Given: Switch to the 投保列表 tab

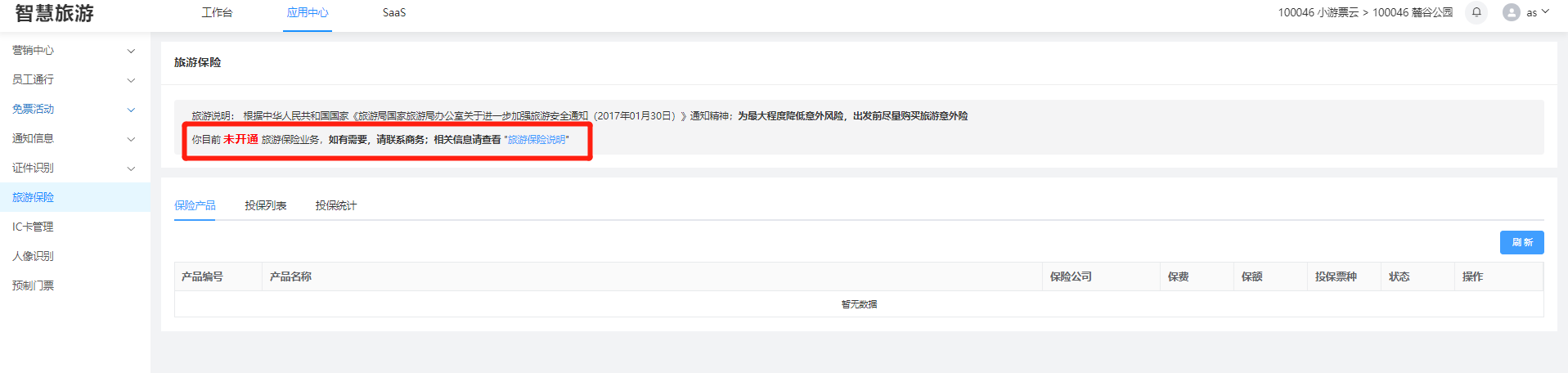Looking at the screenshot, I should [x=265, y=206].
